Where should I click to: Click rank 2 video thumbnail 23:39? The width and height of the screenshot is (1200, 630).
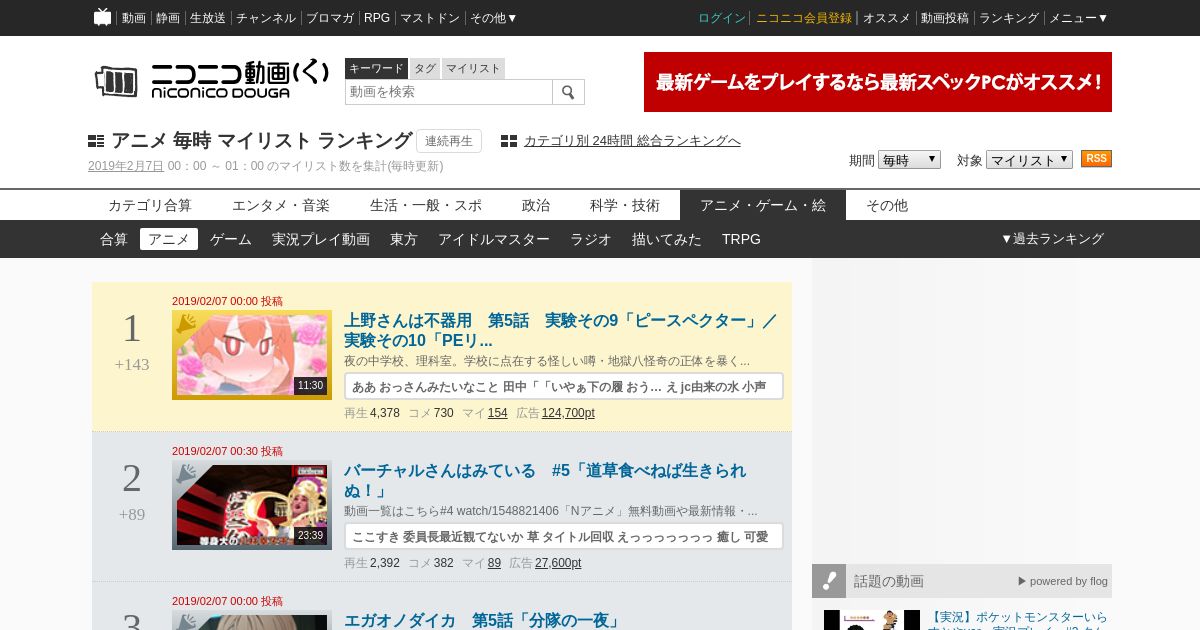pos(252,505)
